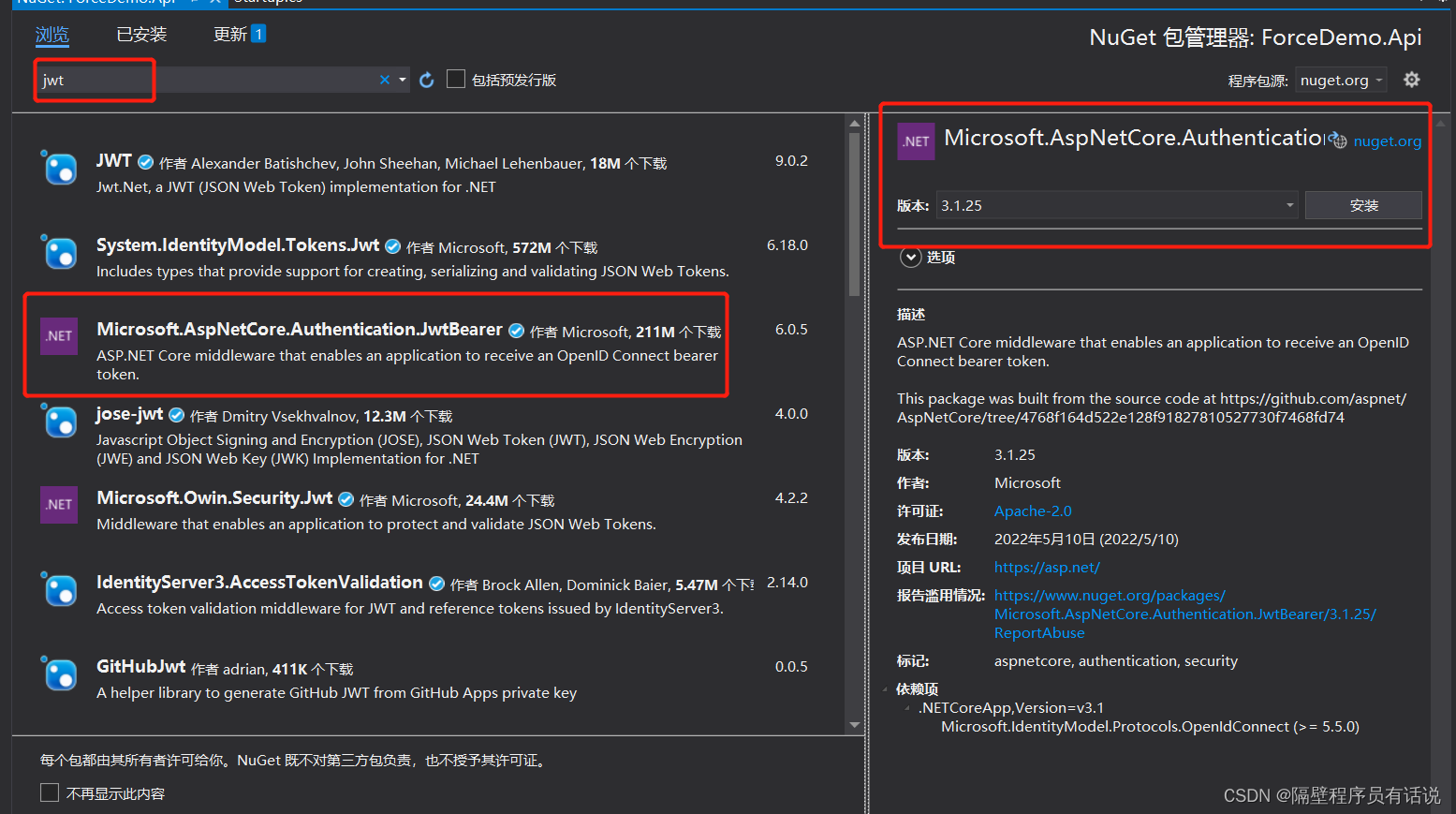
Task: Click package list scroll down arrow
Action: pos(854,725)
